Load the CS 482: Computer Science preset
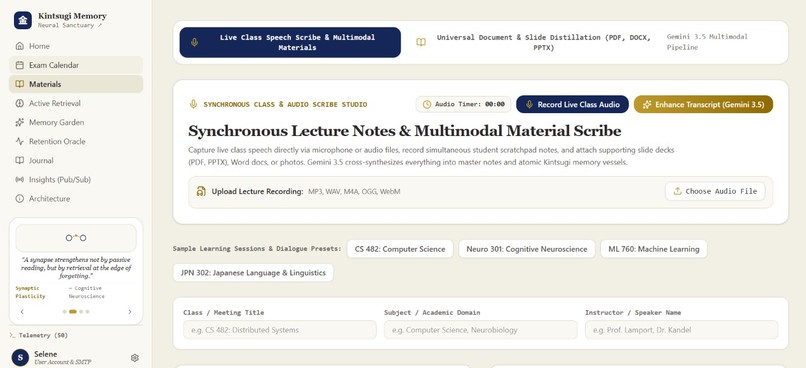806x368 pixels. [x=400, y=249]
